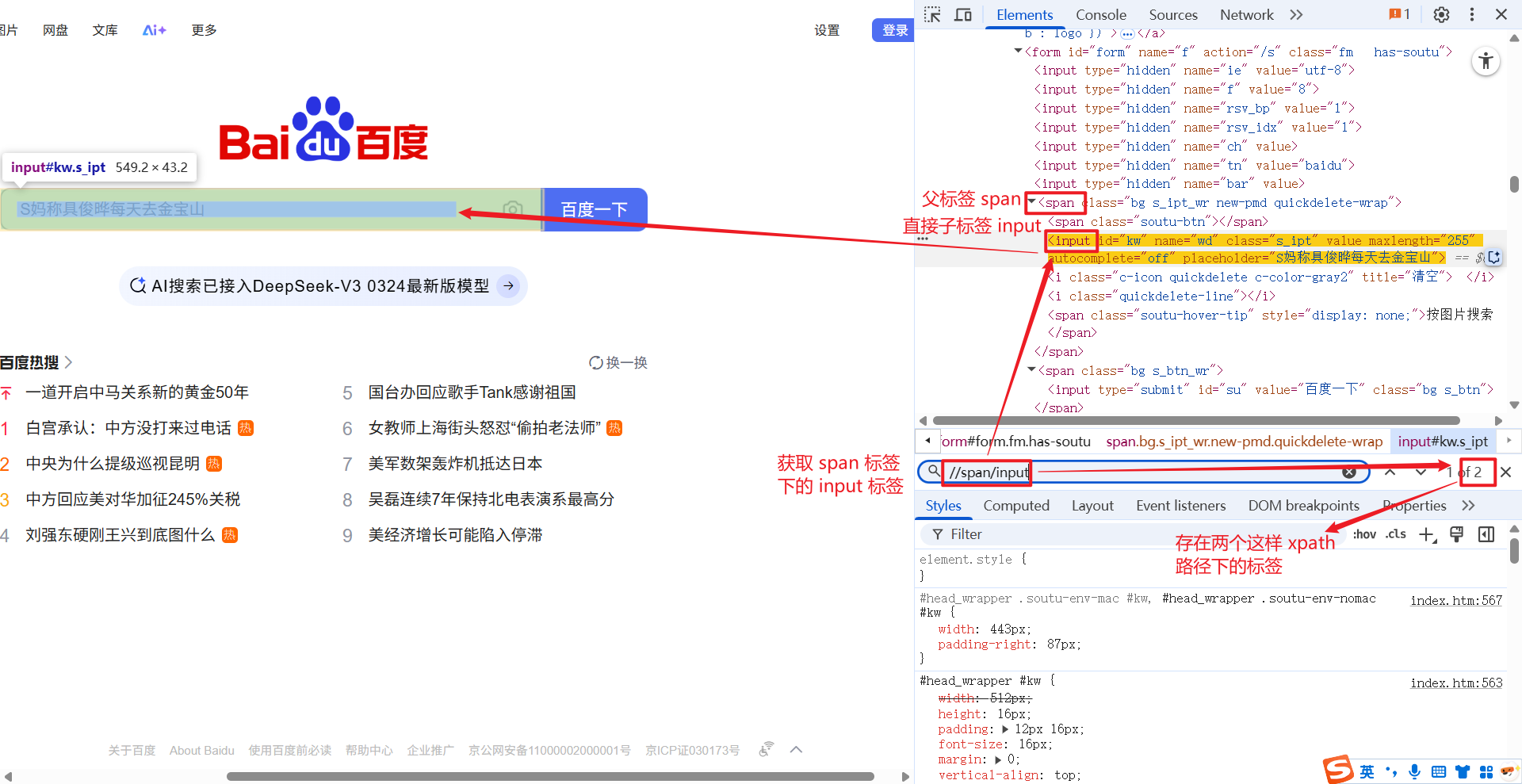Click arrow button on AI搜索 DeepSeek banner

point(509,285)
